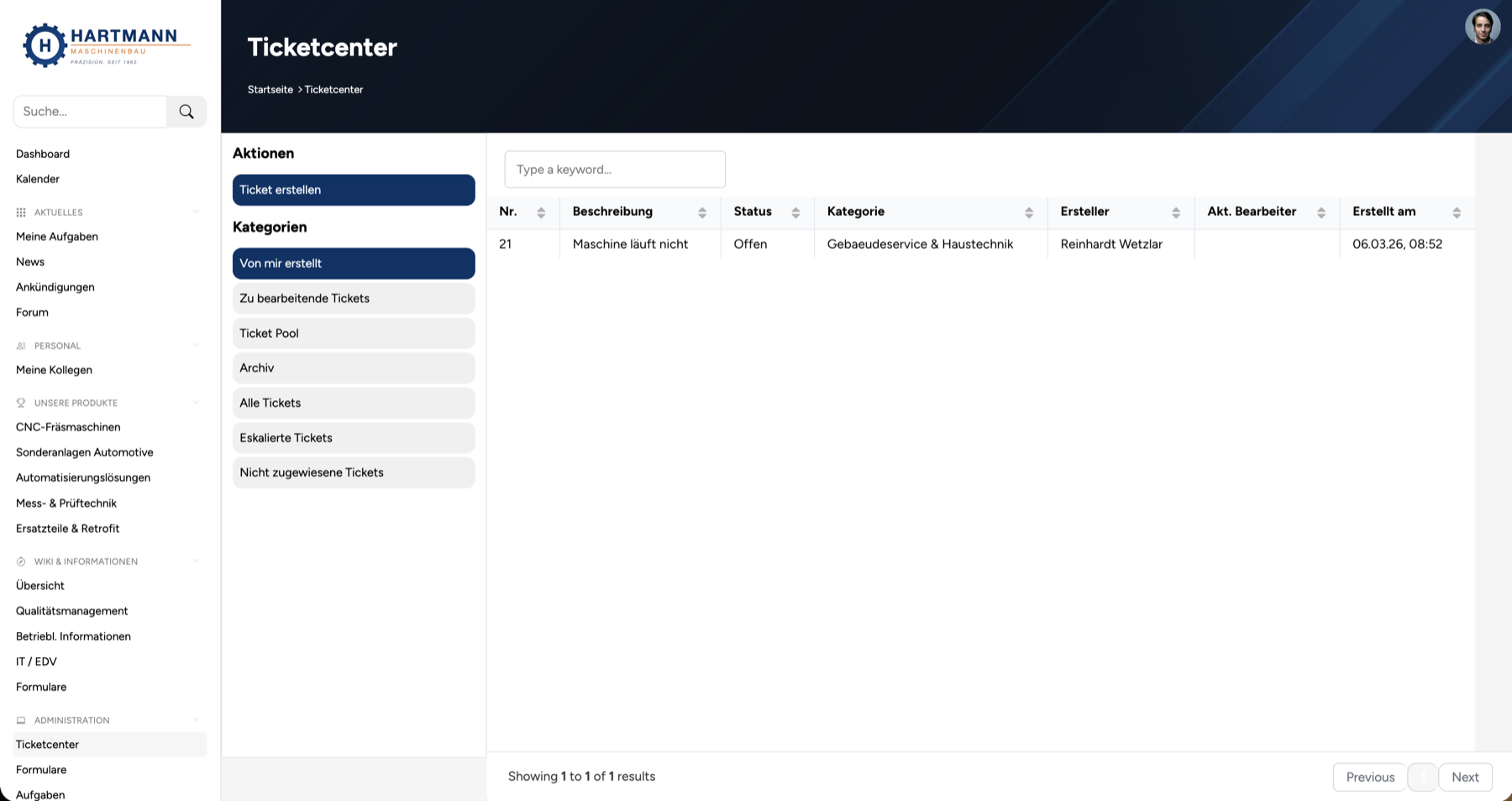Sort the Kategorie column

pyautogui.click(x=1030, y=212)
